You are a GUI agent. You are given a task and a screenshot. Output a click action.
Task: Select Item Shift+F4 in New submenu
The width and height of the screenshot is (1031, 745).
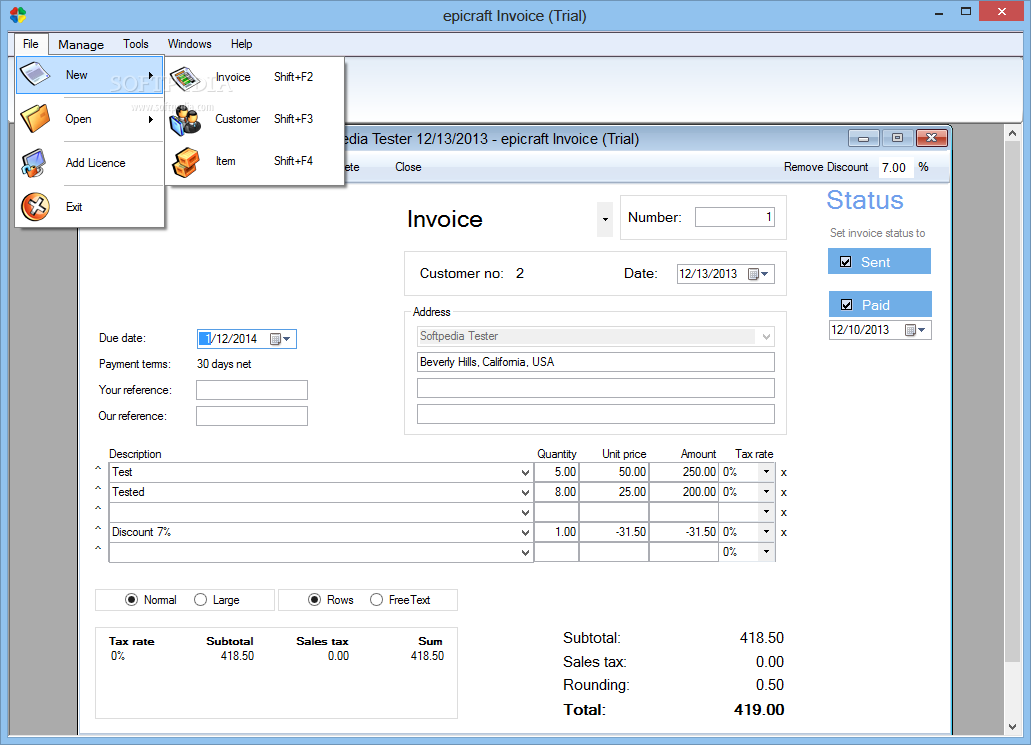[x=254, y=161]
